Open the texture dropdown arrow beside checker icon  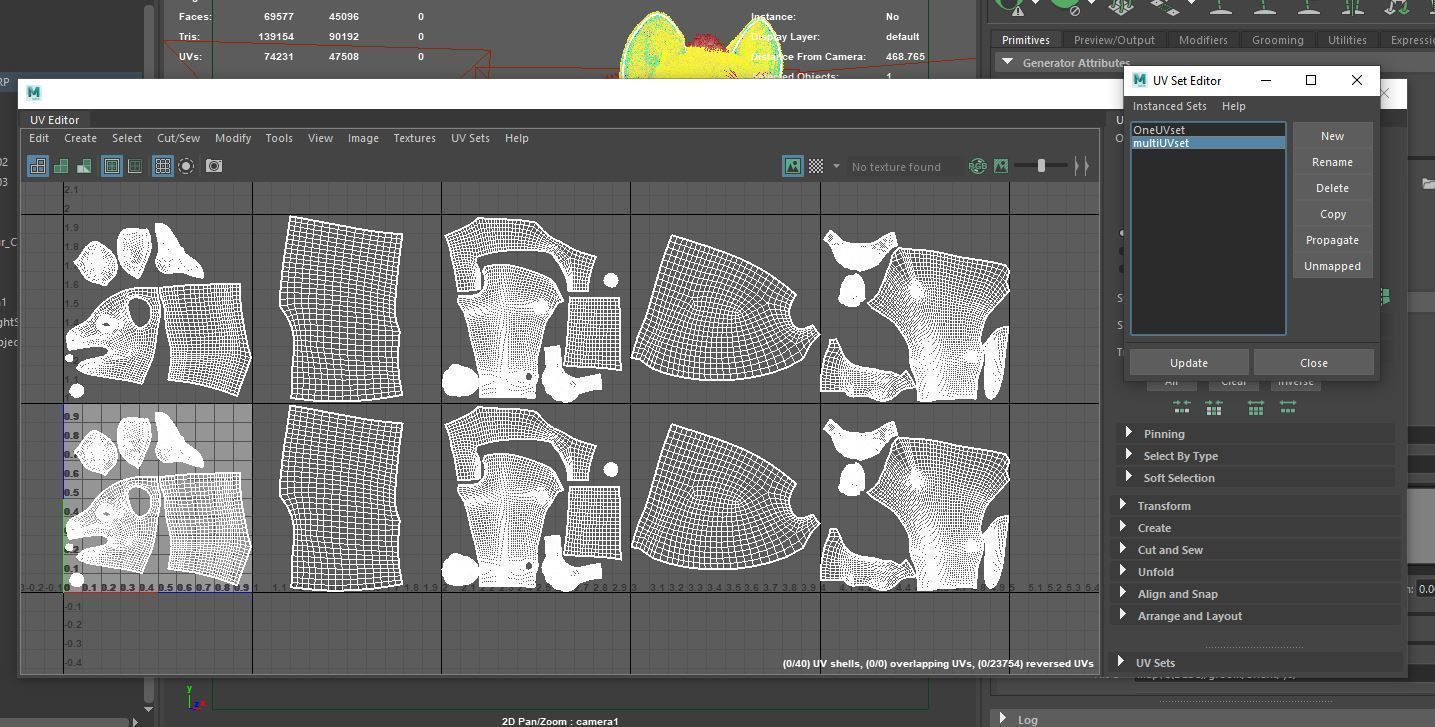point(836,166)
